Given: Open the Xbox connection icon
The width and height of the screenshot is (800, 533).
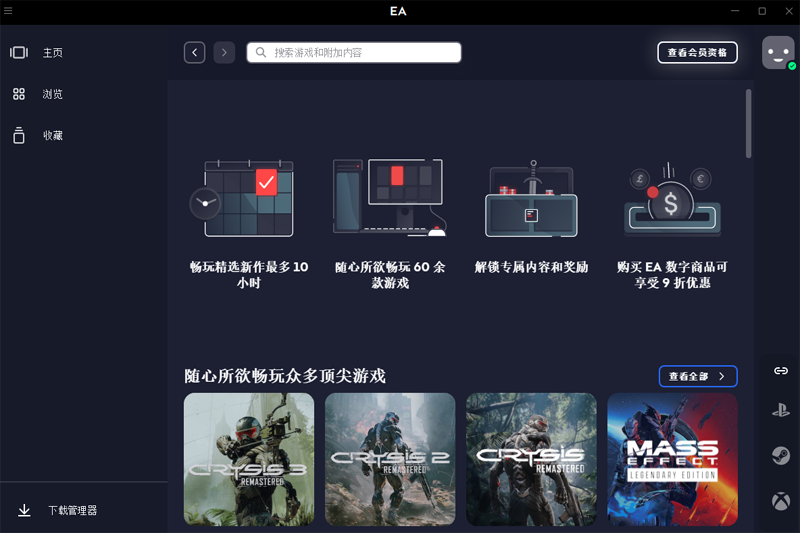Looking at the screenshot, I should point(780,501).
